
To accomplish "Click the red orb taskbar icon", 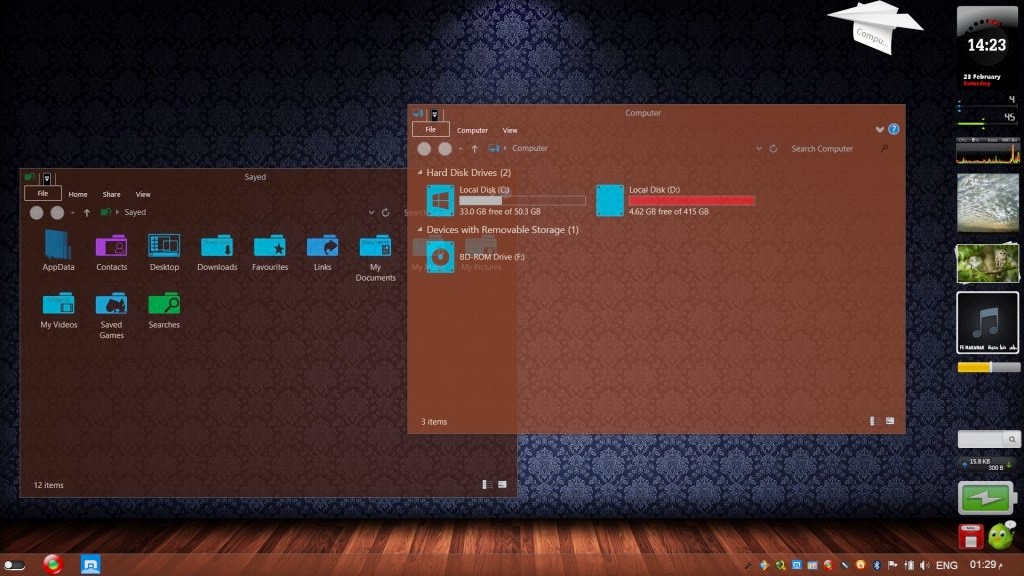I will click(x=53, y=564).
